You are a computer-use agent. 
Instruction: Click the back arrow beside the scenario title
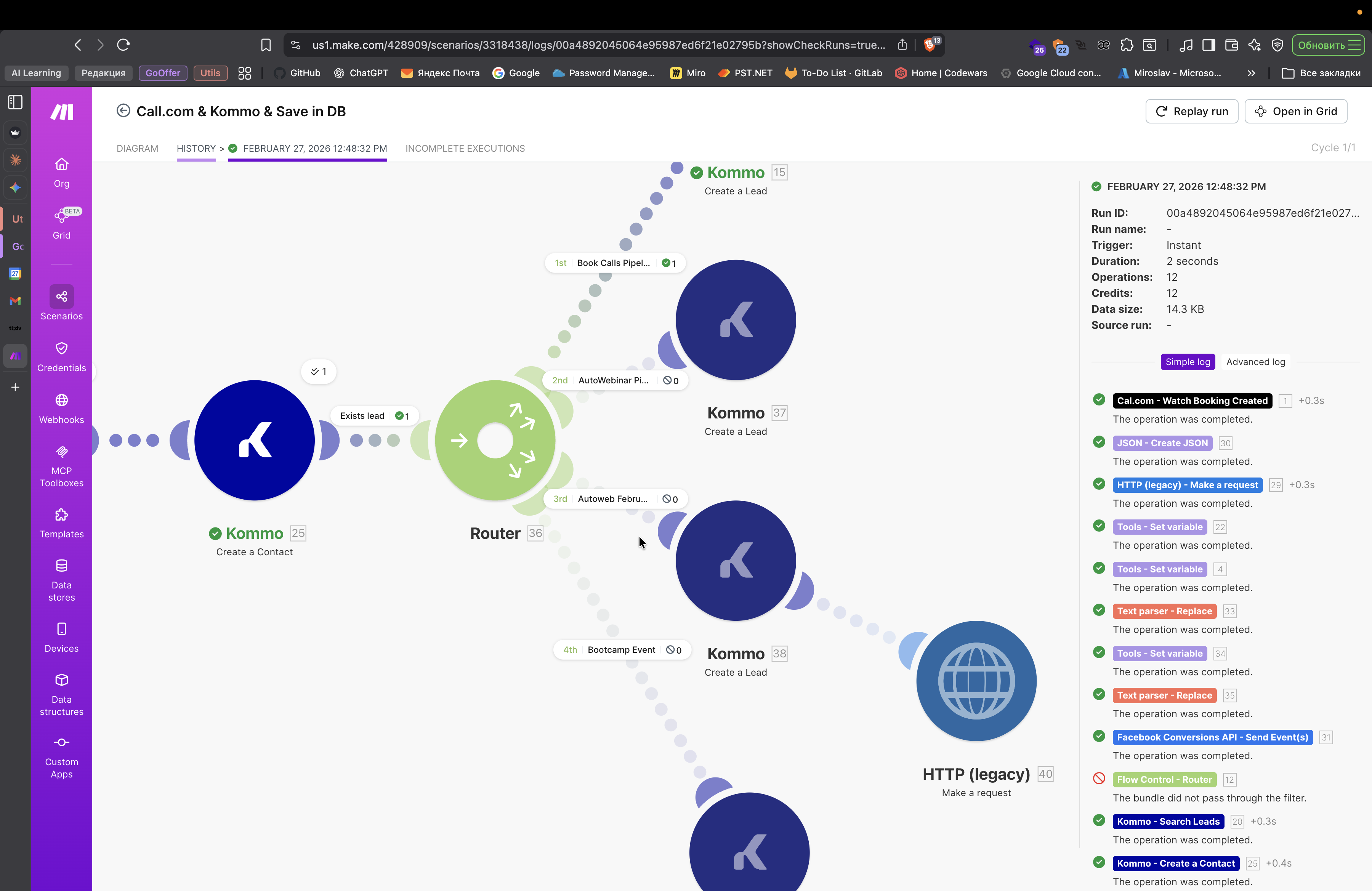(123, 111)
